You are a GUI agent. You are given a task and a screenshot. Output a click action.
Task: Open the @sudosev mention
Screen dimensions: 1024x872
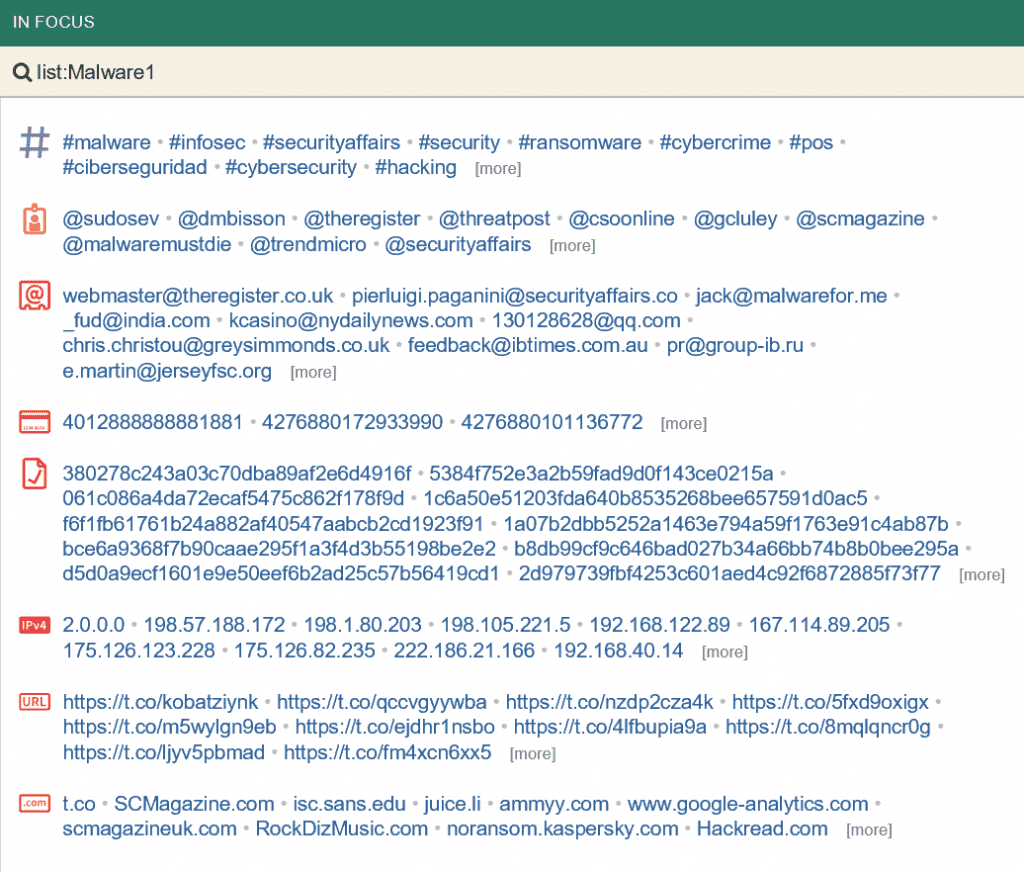111,218
